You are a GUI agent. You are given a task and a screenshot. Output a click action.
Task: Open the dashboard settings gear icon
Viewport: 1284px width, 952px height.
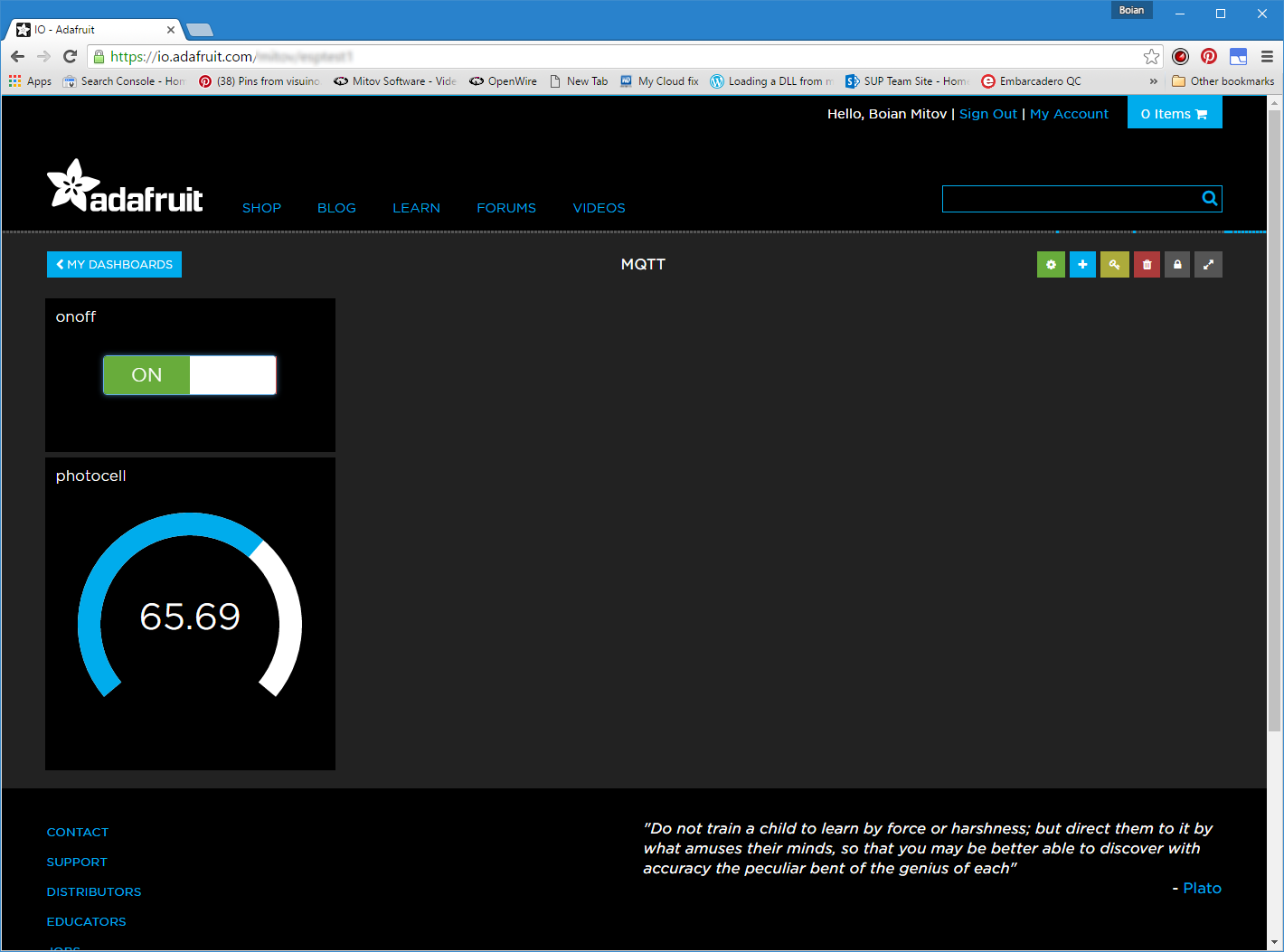coord(1051,264)
